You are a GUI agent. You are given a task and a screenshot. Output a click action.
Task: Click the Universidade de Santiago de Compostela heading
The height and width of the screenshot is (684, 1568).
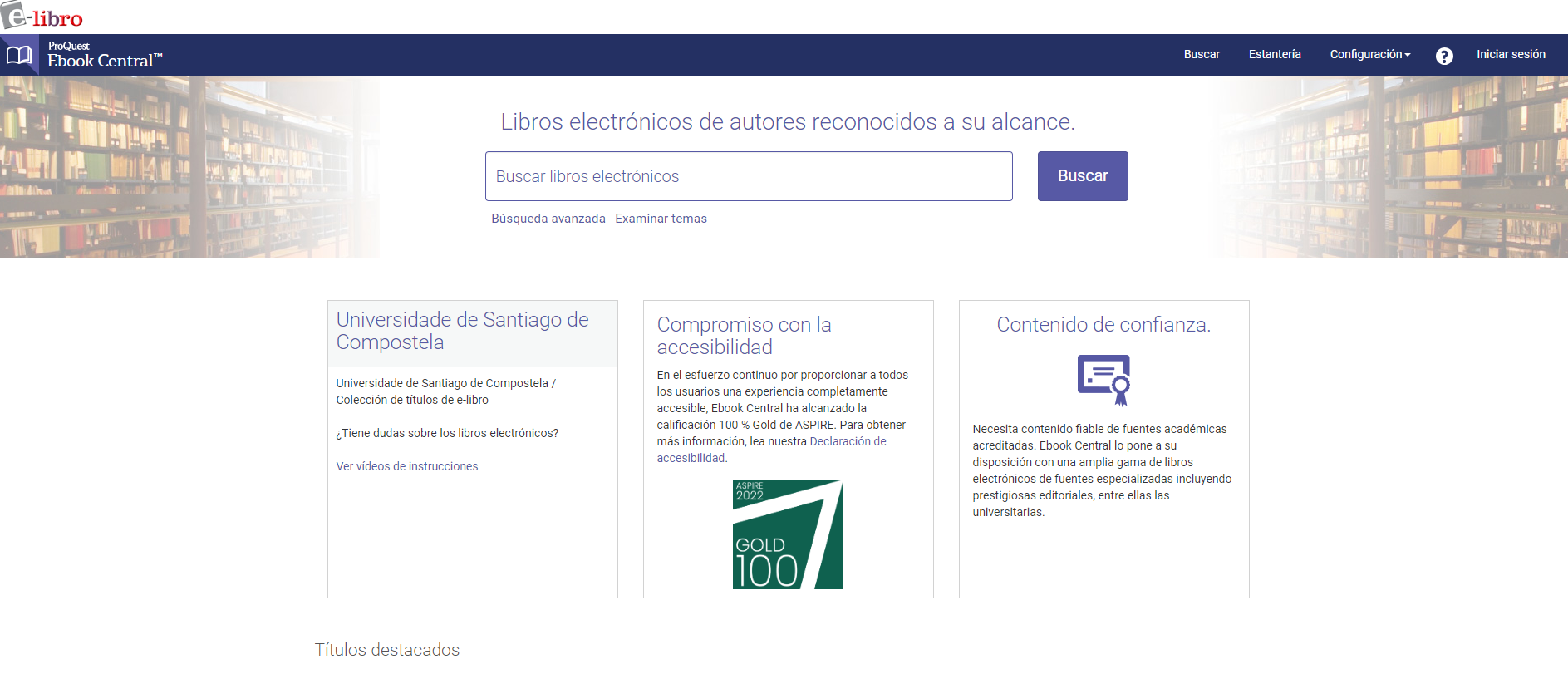coord(462,331)
